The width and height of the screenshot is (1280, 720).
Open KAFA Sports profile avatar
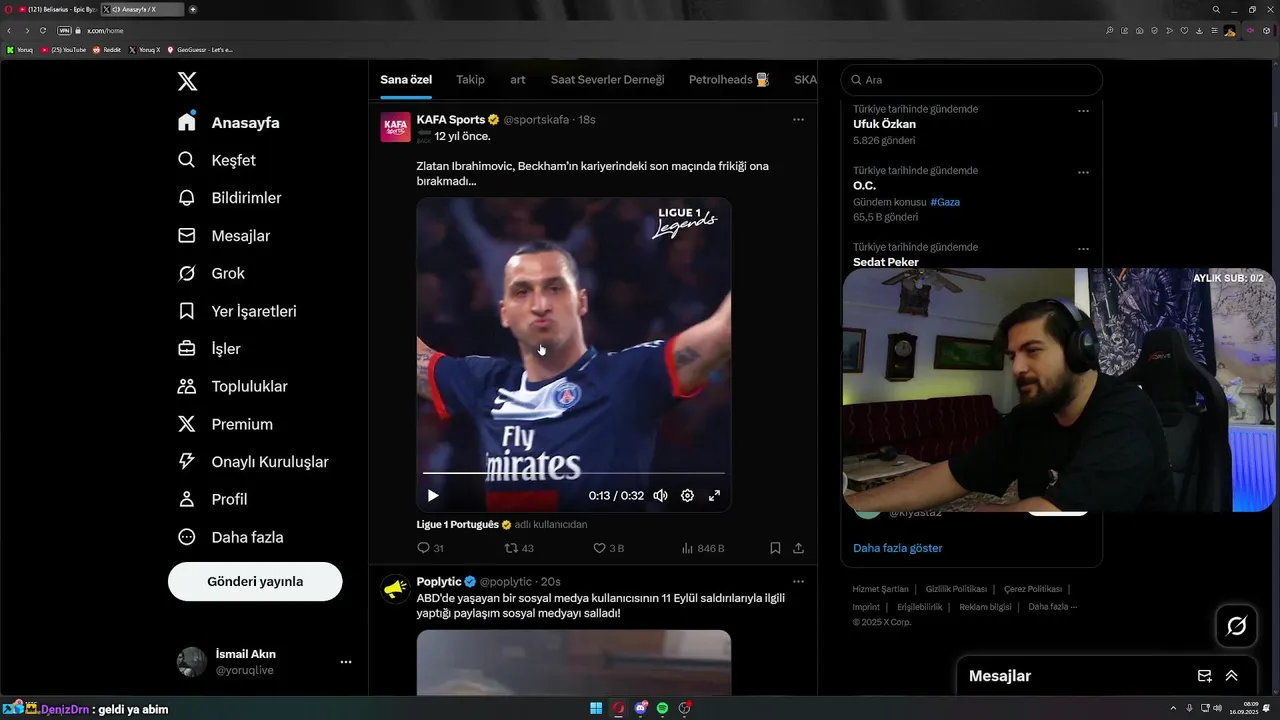tap(395, 127)
